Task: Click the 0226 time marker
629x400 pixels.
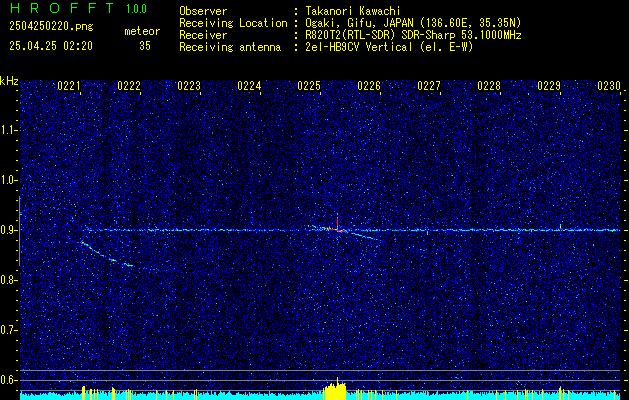Action: (369, 86)
